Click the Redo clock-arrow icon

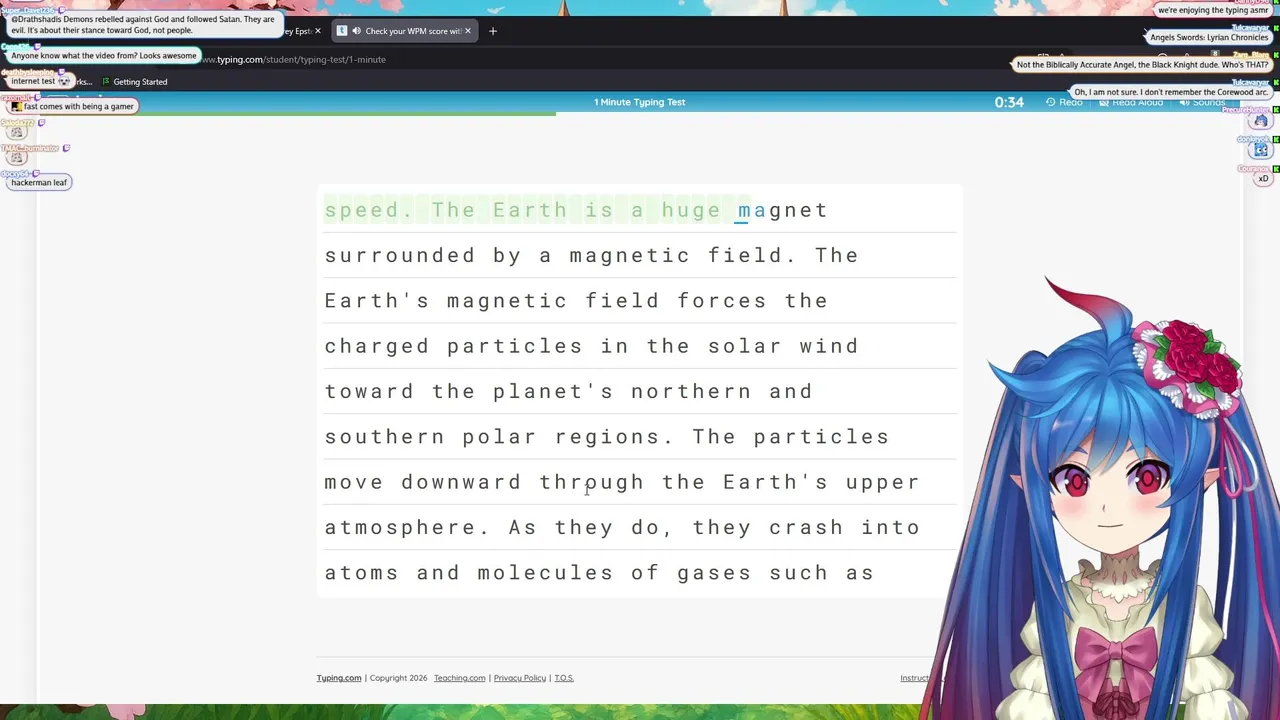1051,102
